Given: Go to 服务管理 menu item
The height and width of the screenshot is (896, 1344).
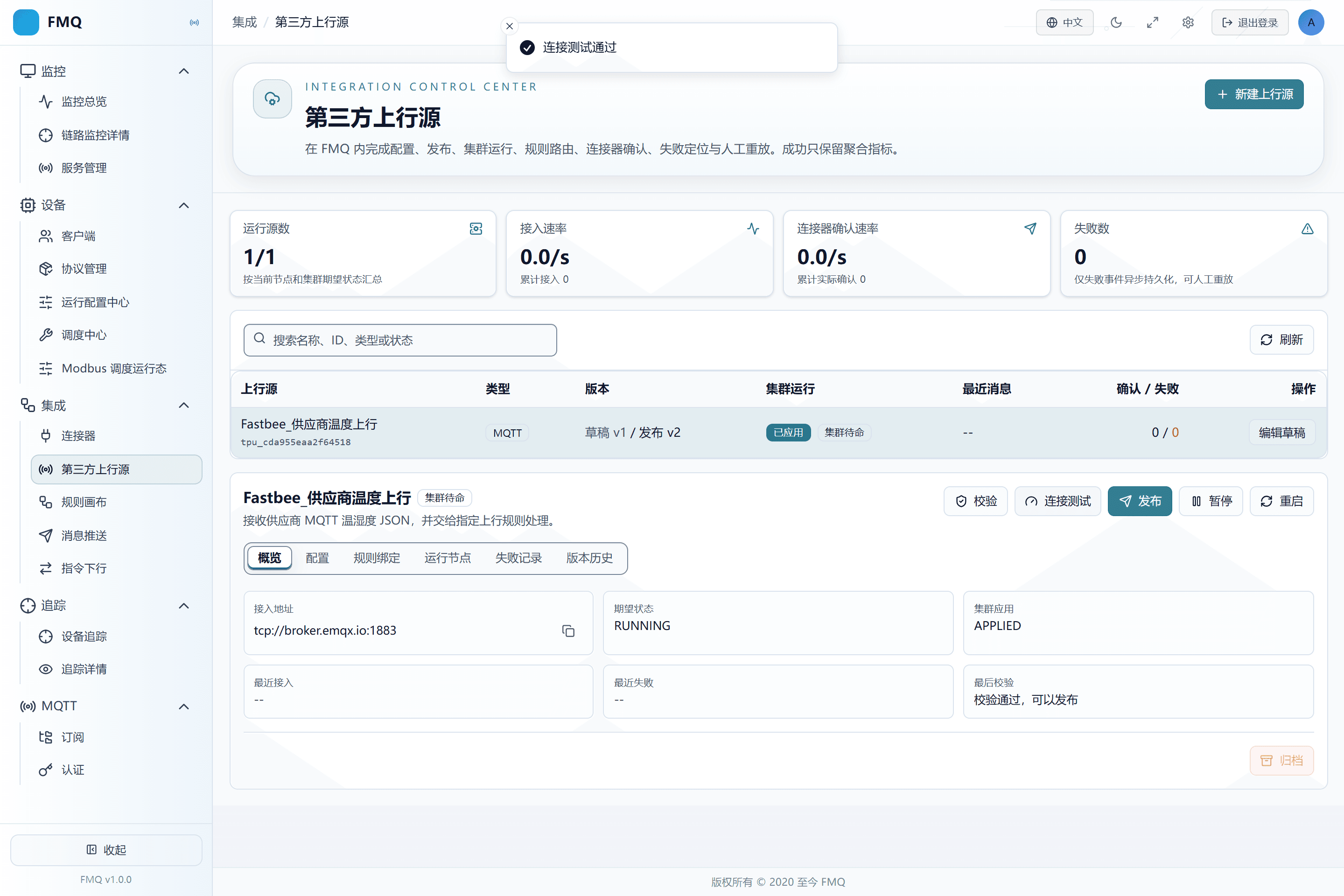Looking at the screenshot, I should pyautogui.click(x=117, y=168).
